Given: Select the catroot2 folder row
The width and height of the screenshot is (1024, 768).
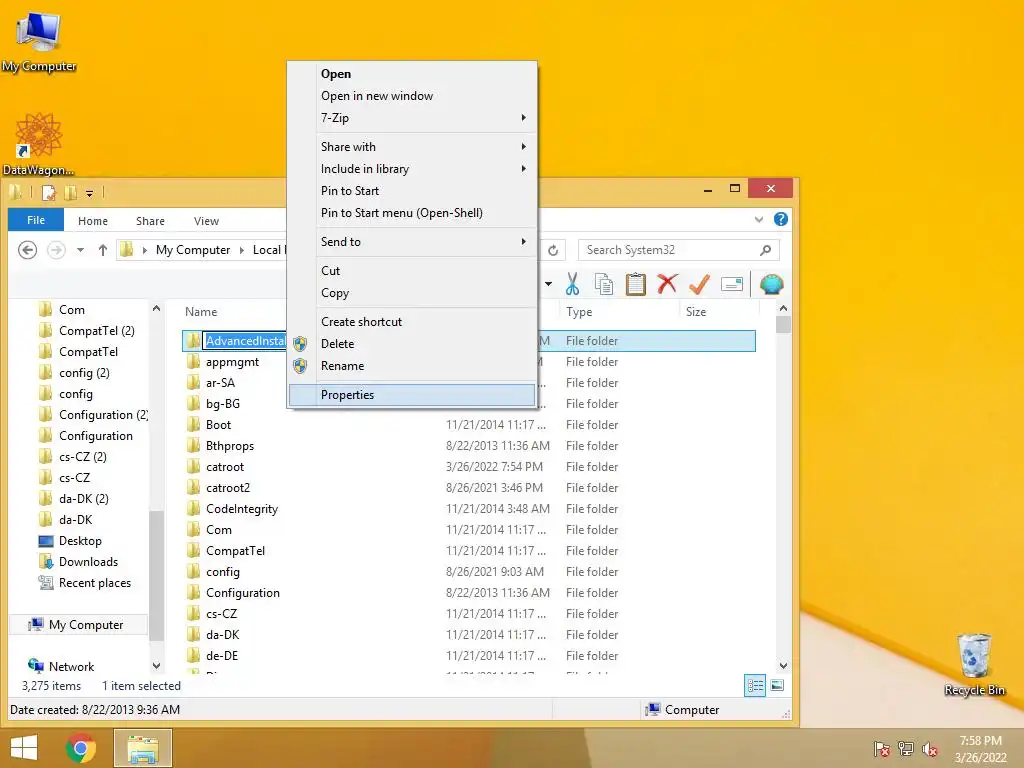Looking at the screenshot, I should (x=469, y=488).
